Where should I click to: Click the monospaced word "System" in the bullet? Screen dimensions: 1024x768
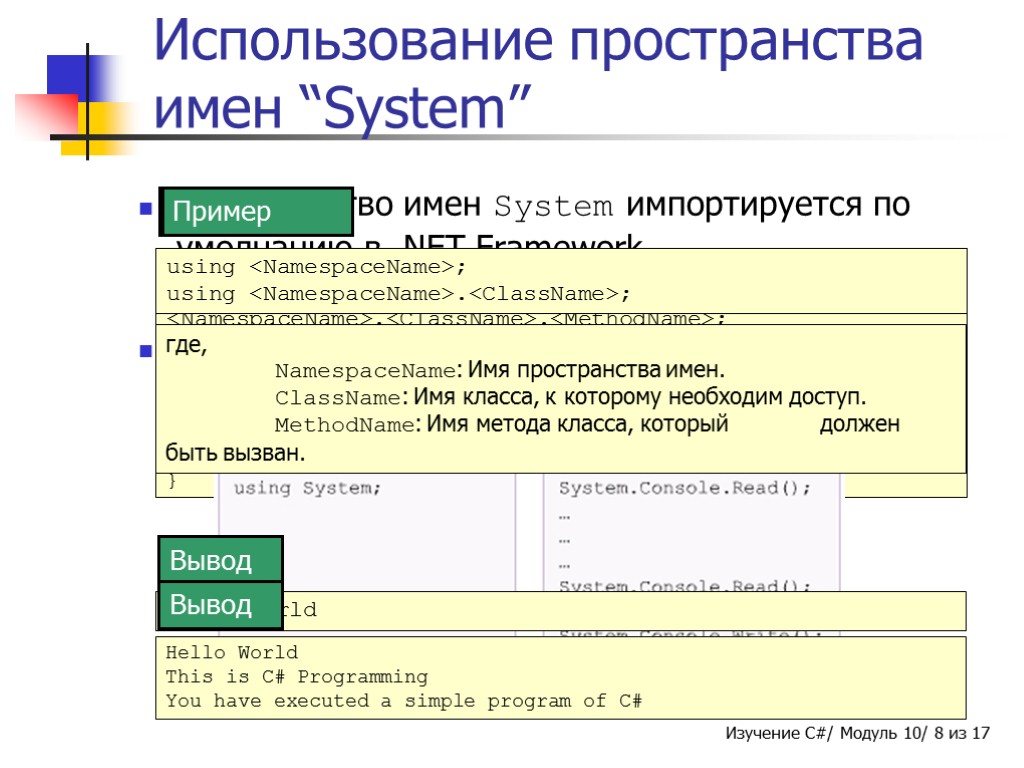click(553, 206)
